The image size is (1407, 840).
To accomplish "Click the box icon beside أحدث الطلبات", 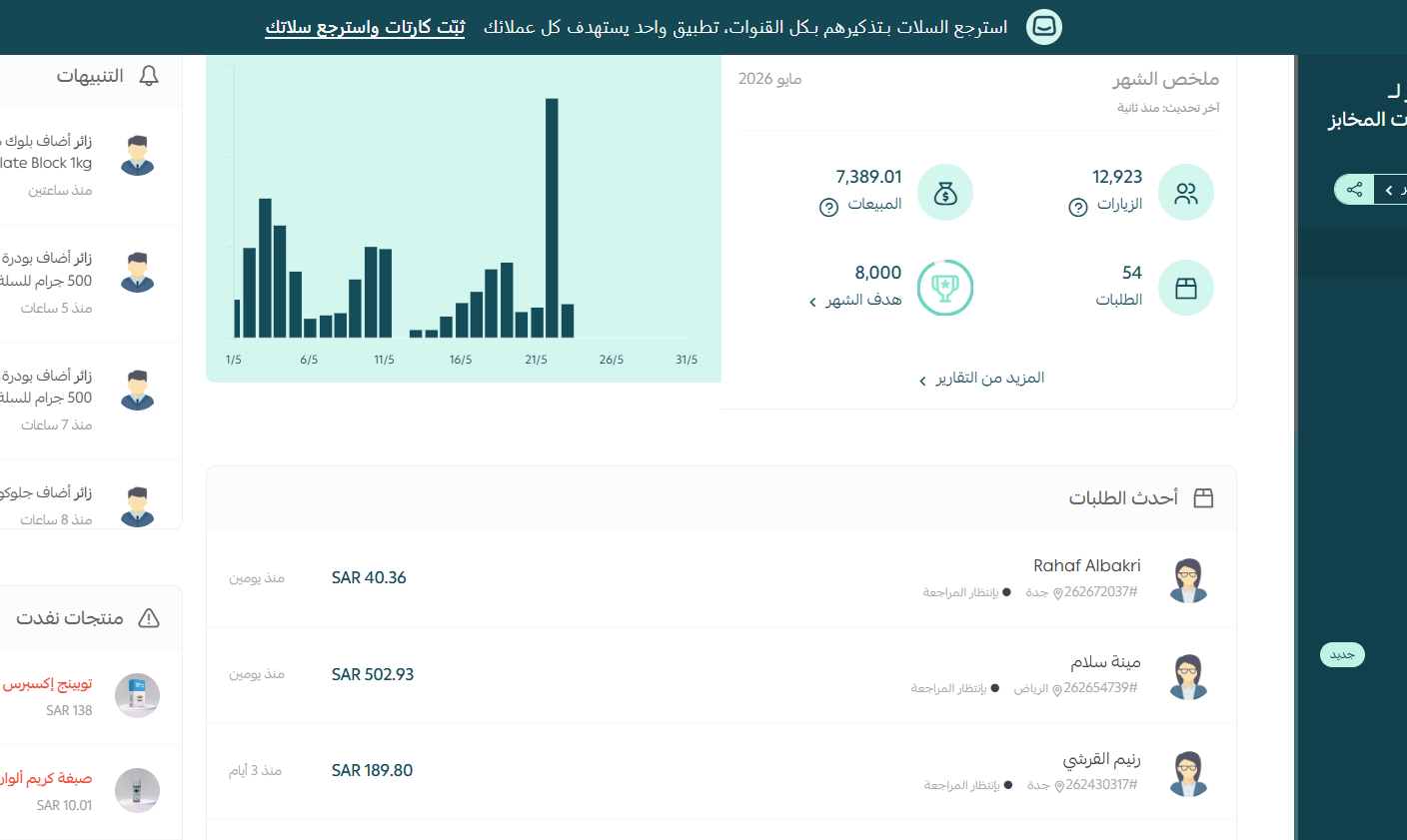I will tap(1203, 497).
